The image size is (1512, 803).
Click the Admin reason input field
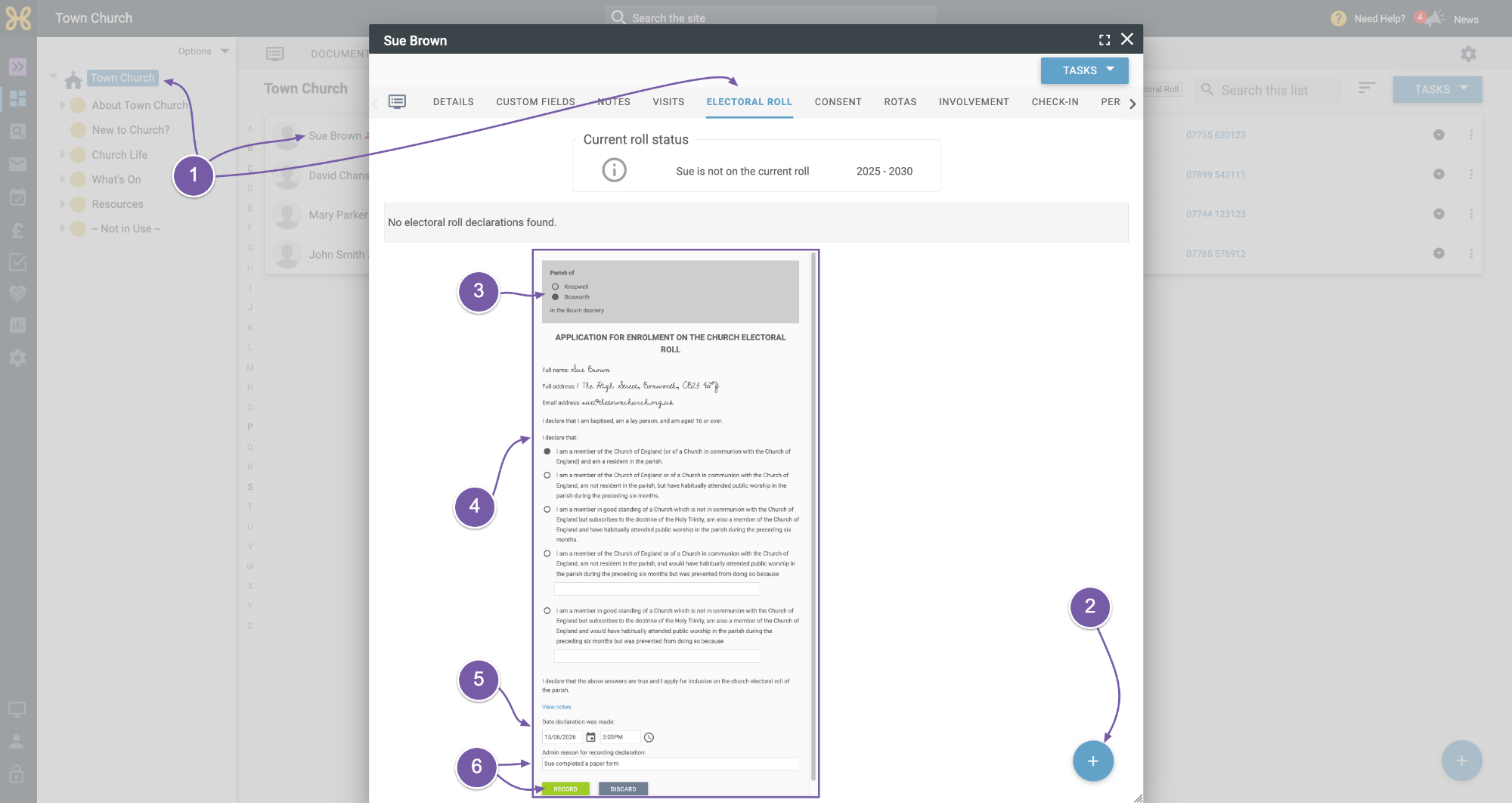tap(670, 764)
